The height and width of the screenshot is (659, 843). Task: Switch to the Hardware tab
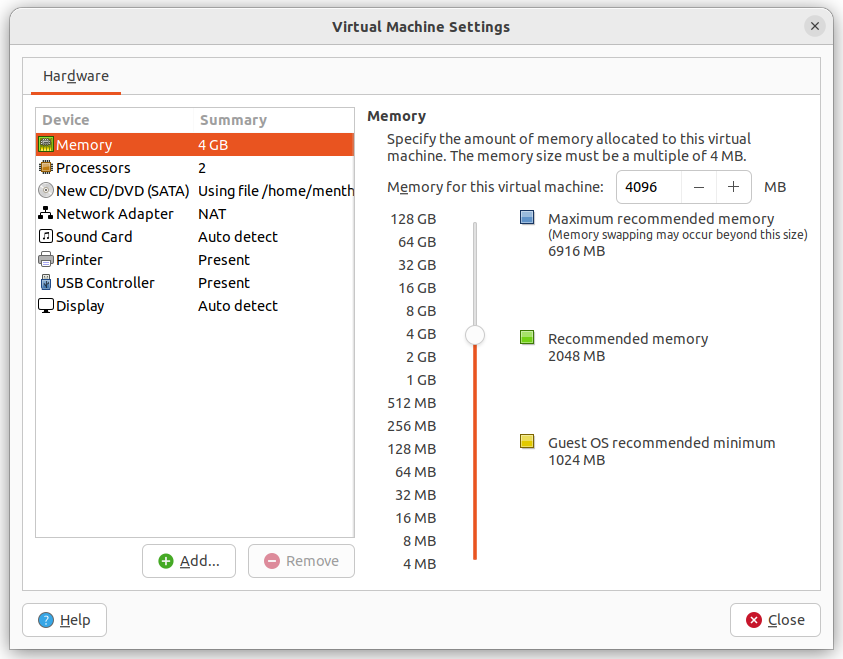pyautogui.click(x=75, y=76)
